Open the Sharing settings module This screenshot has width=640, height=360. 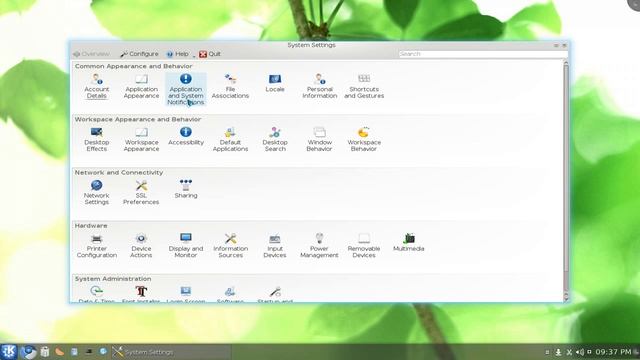[186, 189]
